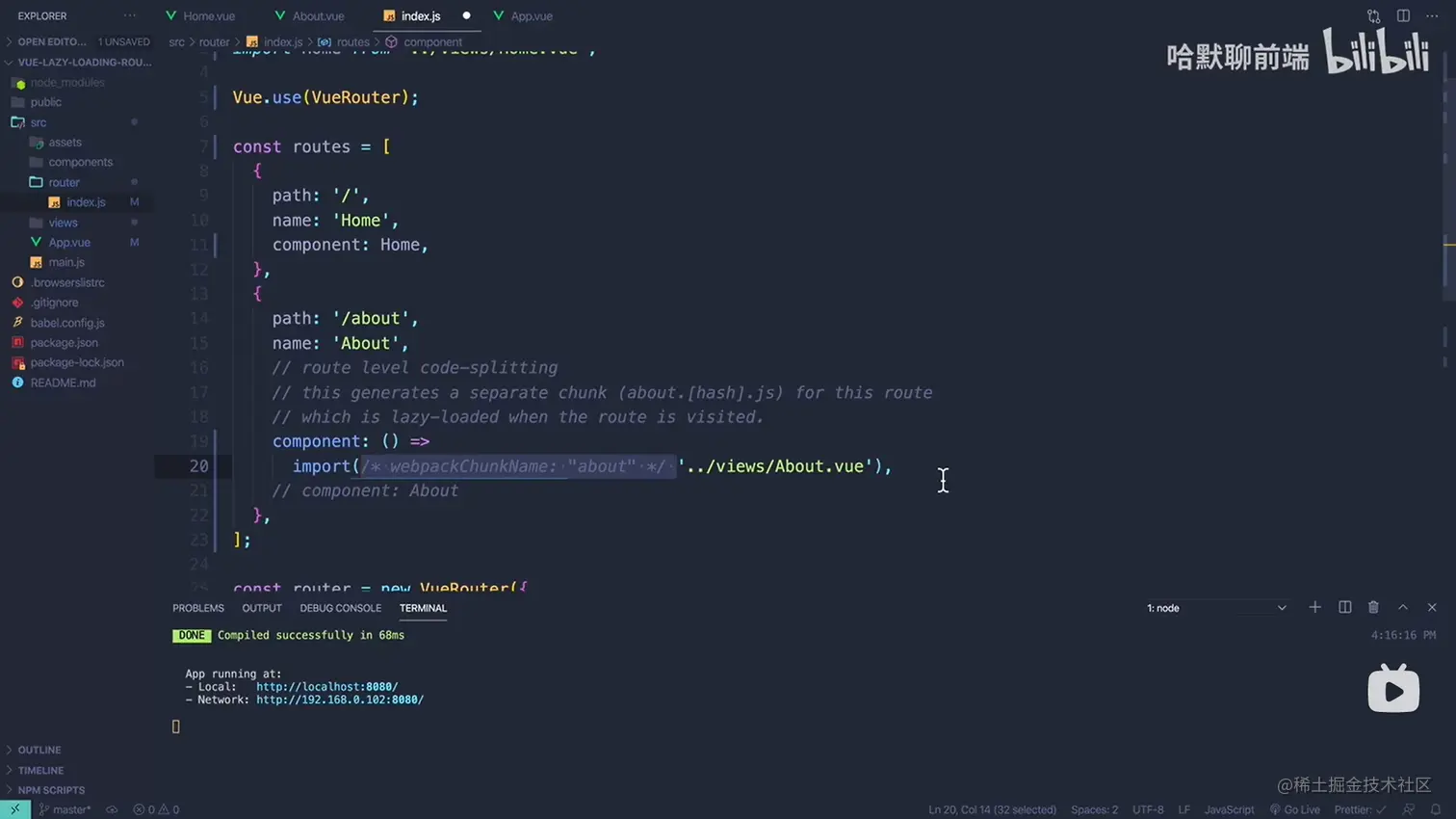Click 'router' in the breadcrumb

[x=214, y=42]
